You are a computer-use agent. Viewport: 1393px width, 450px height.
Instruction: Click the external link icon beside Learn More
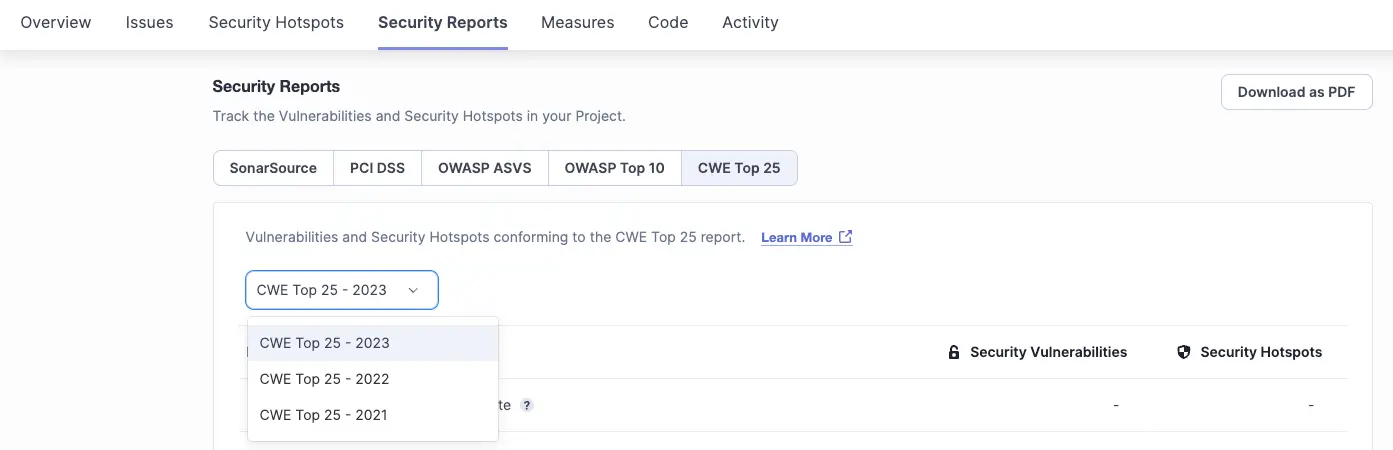[846, 237]
